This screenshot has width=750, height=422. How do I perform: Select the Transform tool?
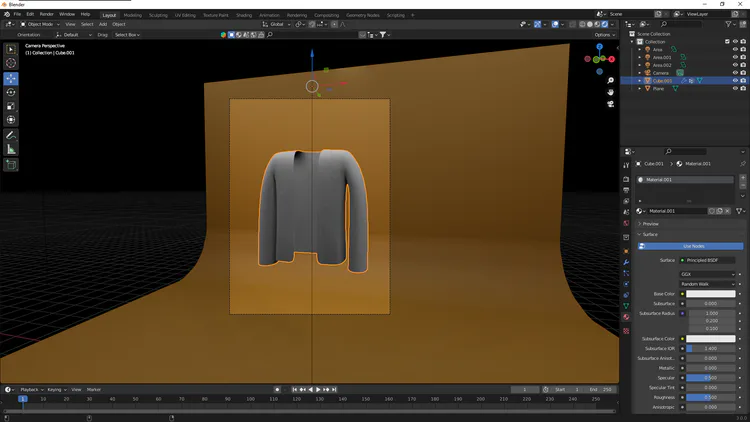tap(11, 120)
